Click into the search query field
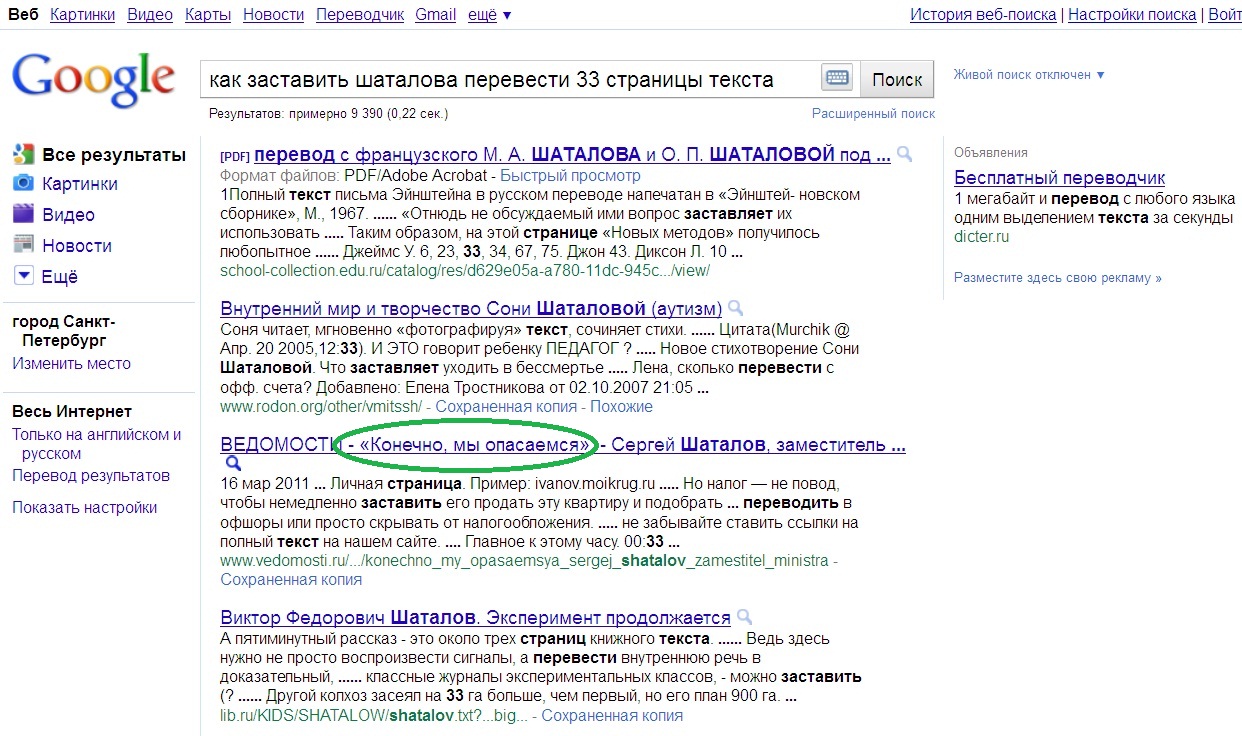1242x736 pixels. pos(509,79)
